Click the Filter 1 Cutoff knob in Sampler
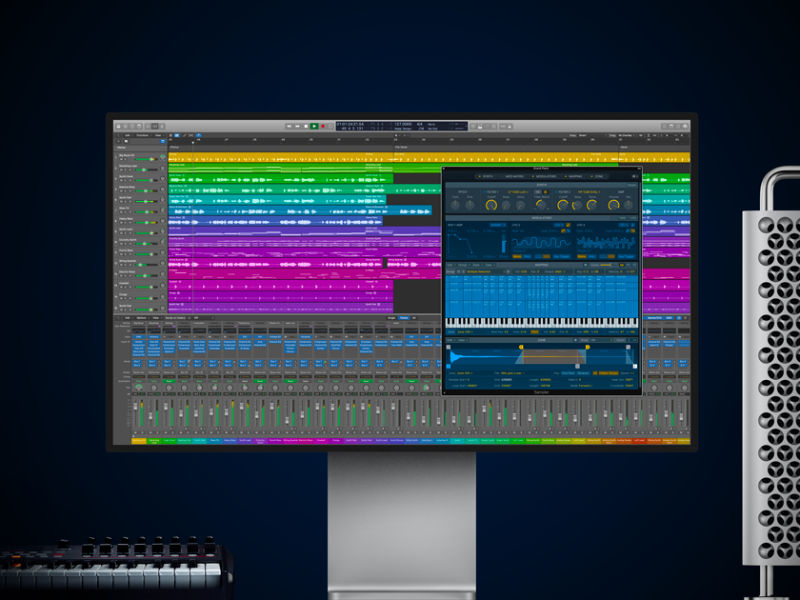This screenshot has height=600, width=800. (x=491, y=205)
